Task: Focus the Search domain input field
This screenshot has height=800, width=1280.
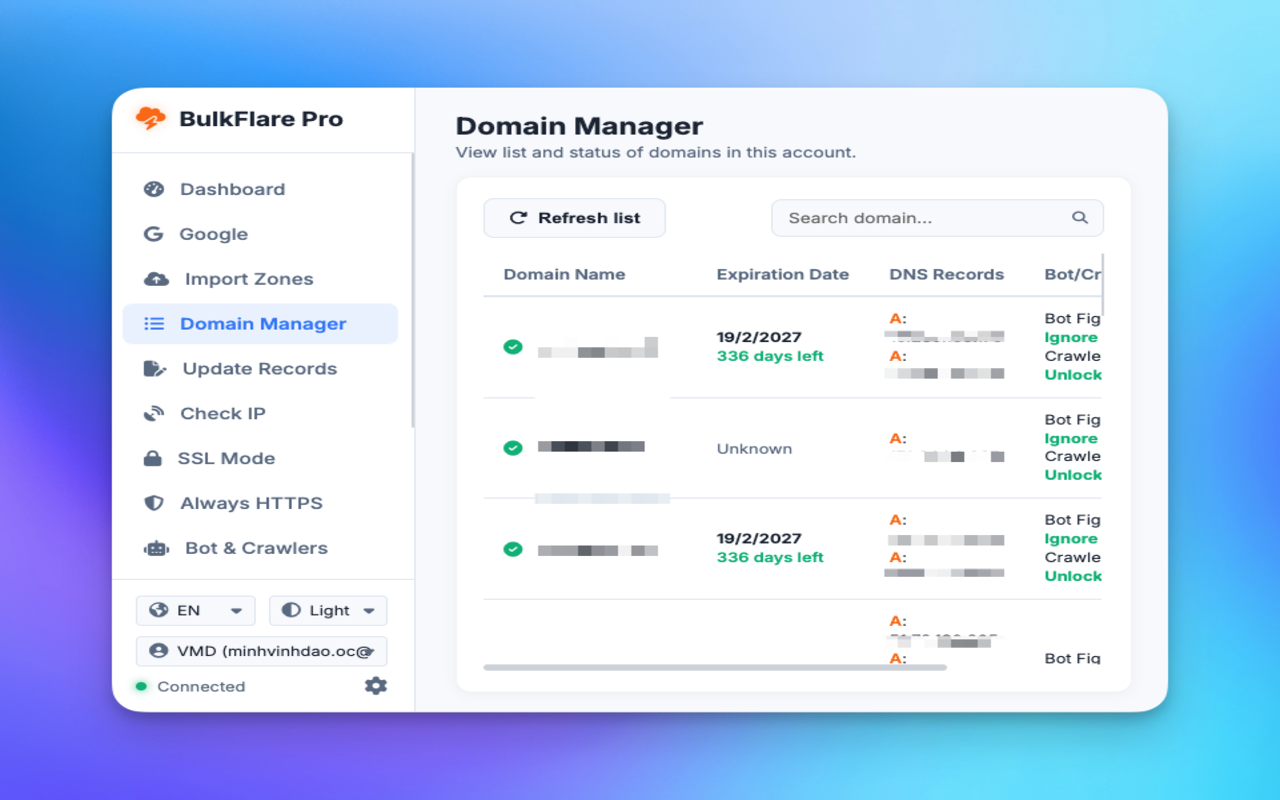Action: [937, 218]
